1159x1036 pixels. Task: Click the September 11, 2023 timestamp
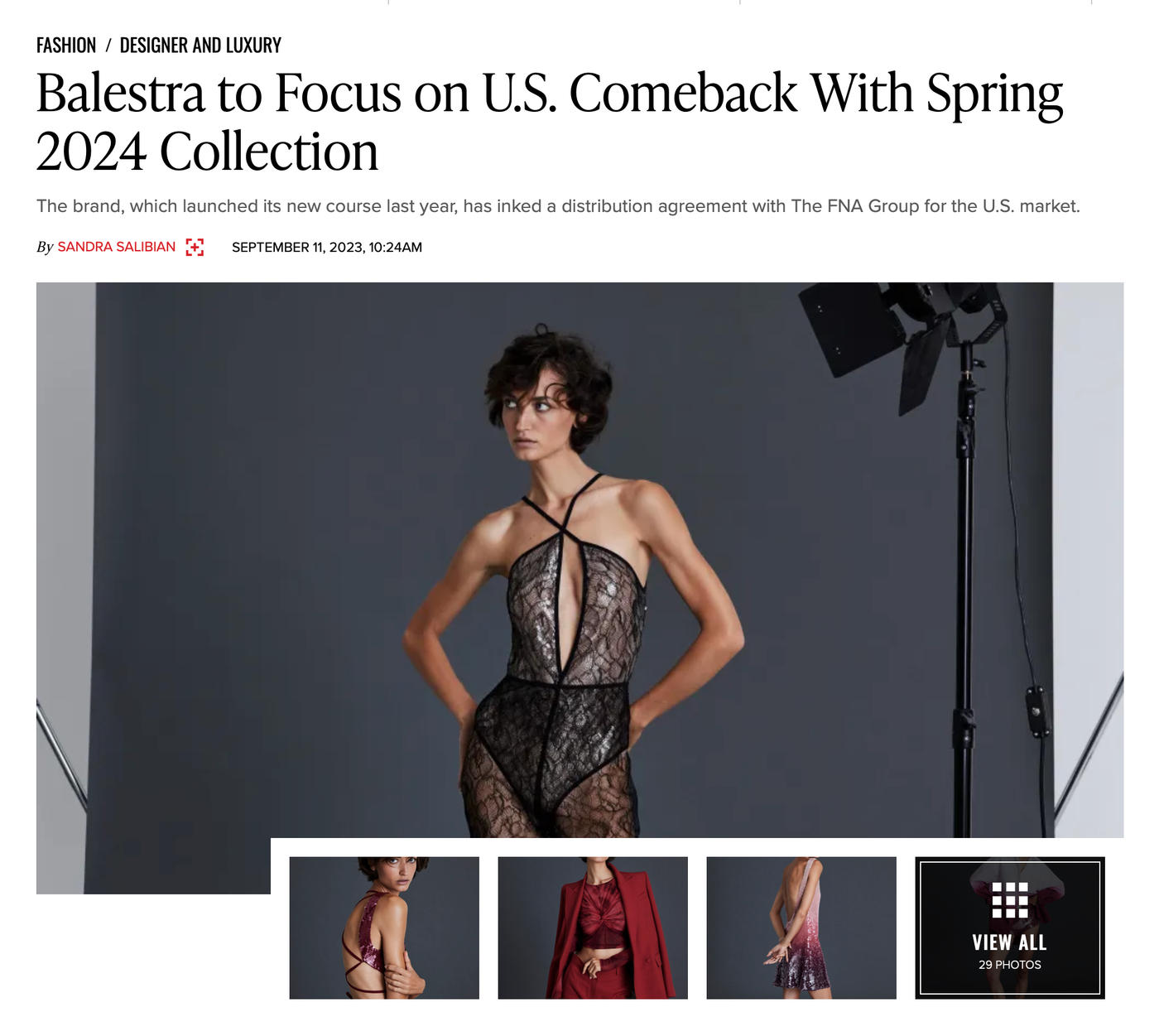pyautogui.click(x=327, y=247)
